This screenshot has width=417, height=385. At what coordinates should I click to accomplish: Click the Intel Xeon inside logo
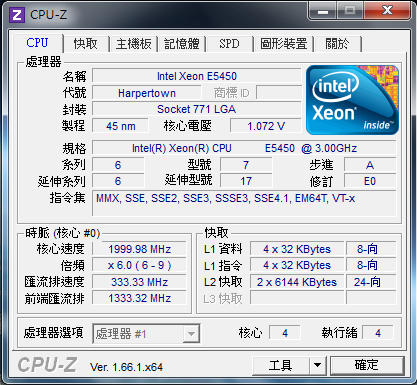[352, 100]
